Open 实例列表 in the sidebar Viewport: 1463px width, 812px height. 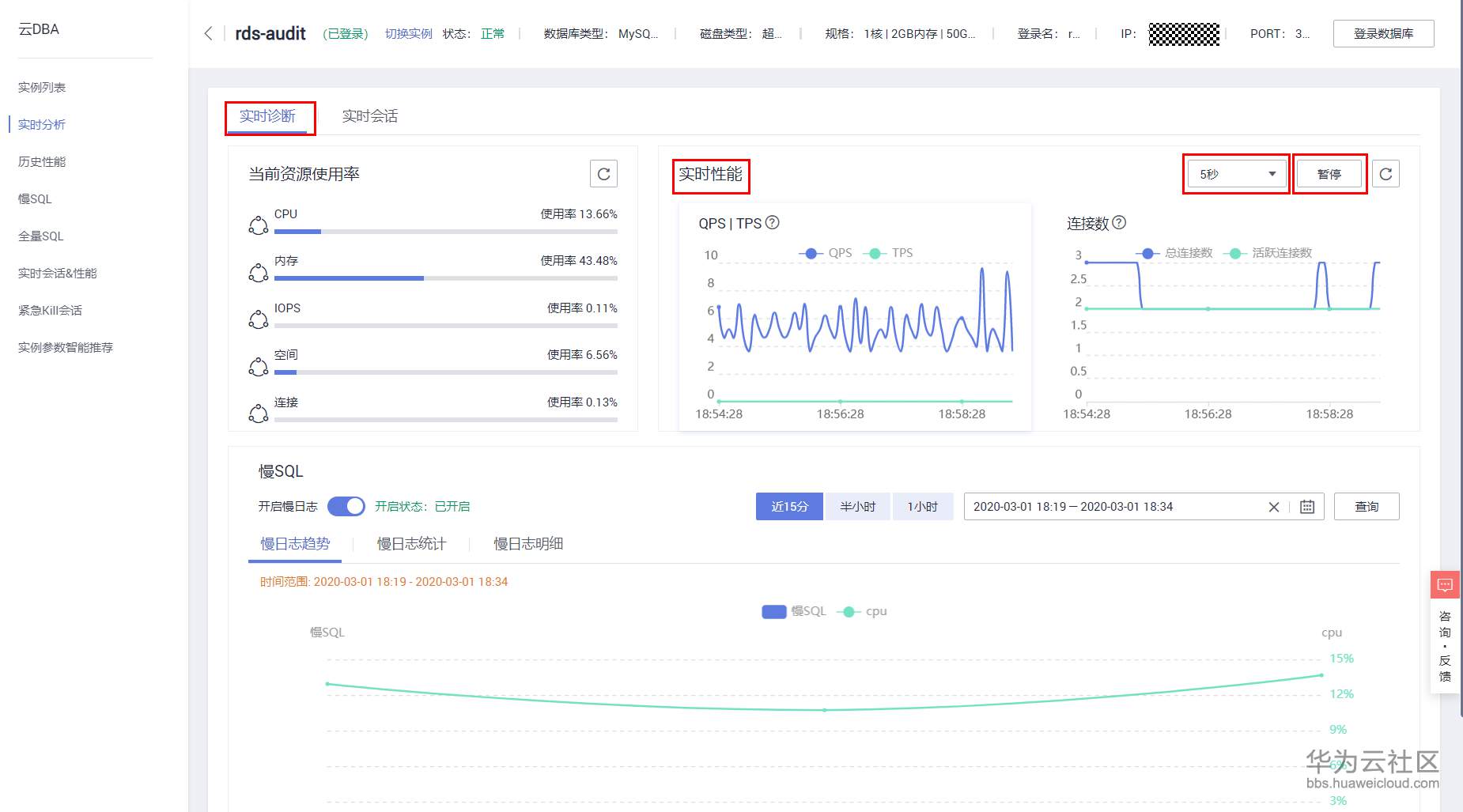(x=42, y=87)
